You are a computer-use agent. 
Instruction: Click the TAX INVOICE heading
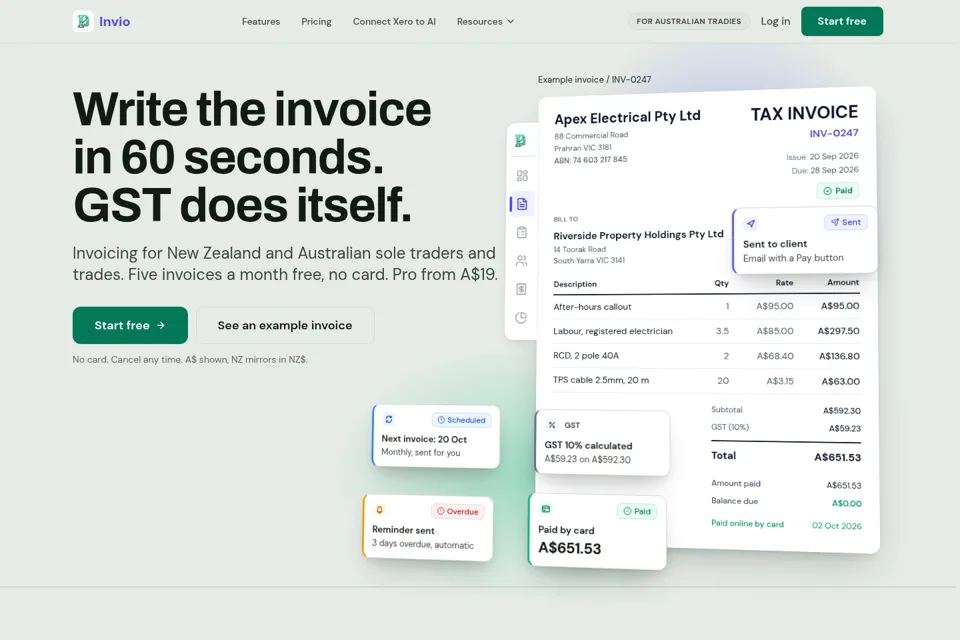click(x=804, y=113)
